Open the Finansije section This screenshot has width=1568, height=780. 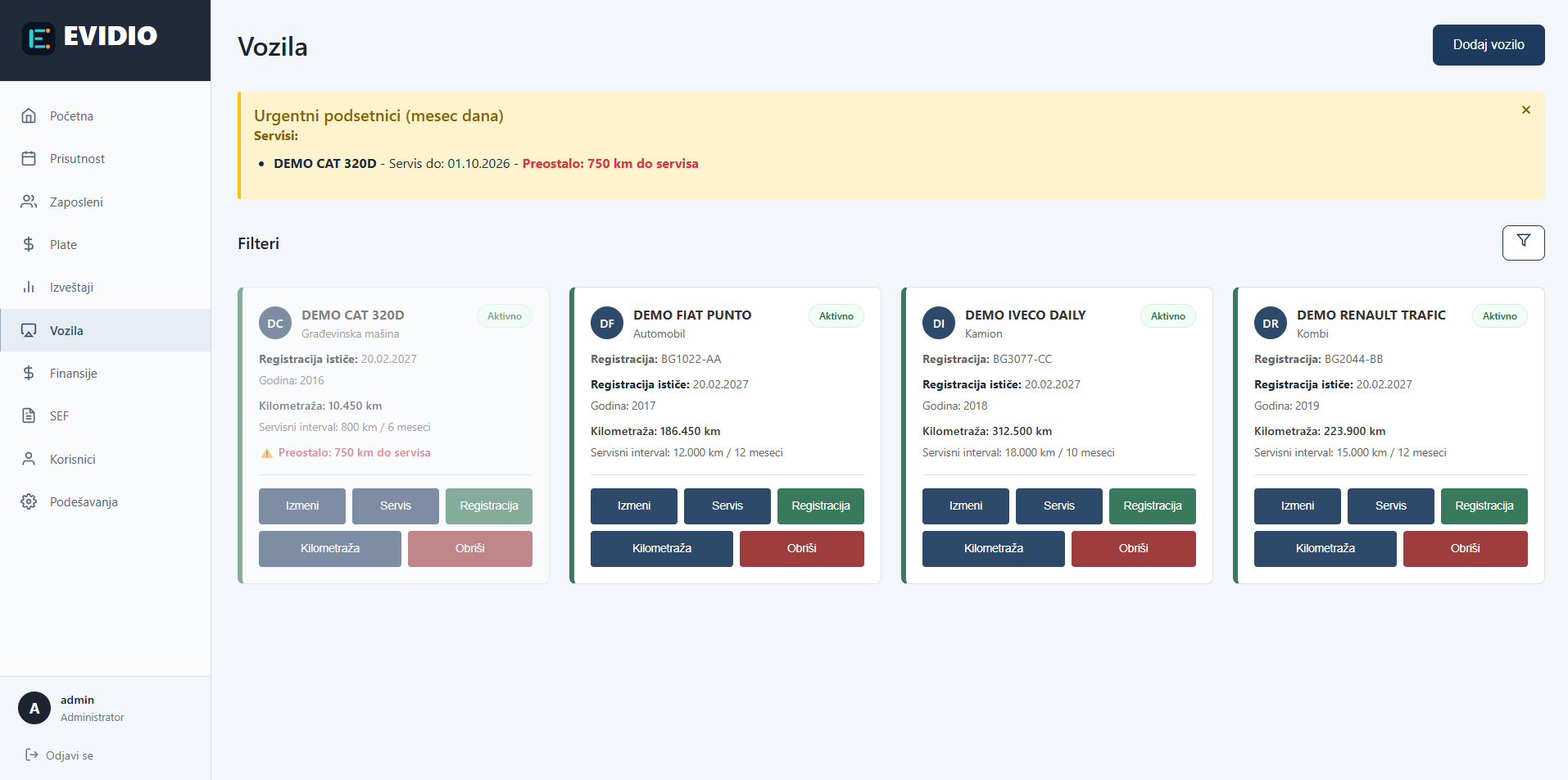[x=75, y=373]
